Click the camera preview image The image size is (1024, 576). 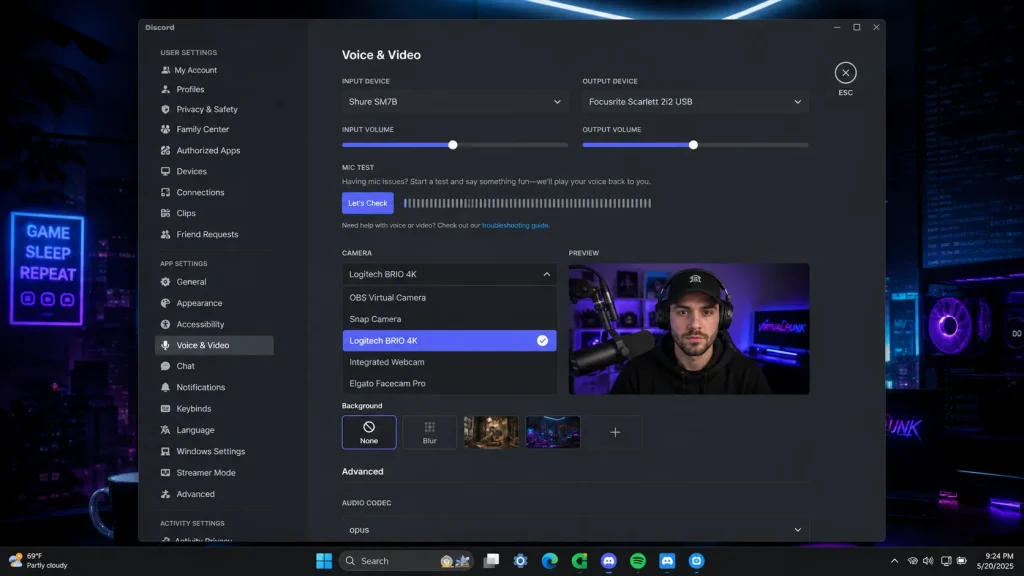689,328
